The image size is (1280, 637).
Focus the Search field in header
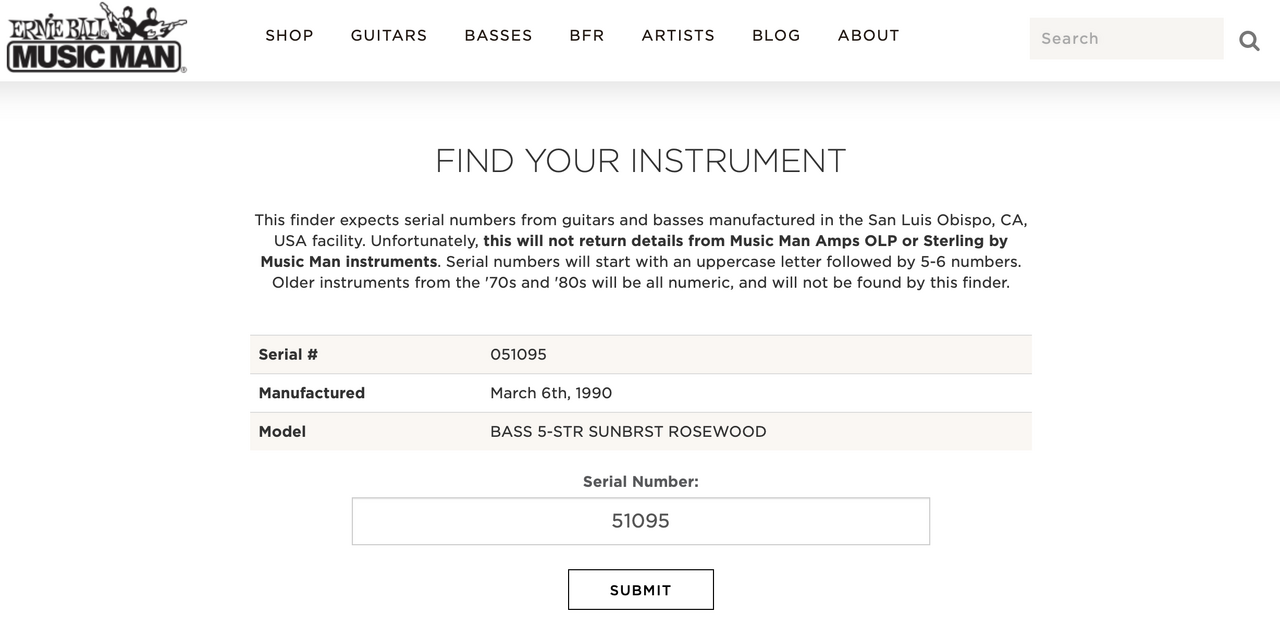click(x=1127, y=38)
